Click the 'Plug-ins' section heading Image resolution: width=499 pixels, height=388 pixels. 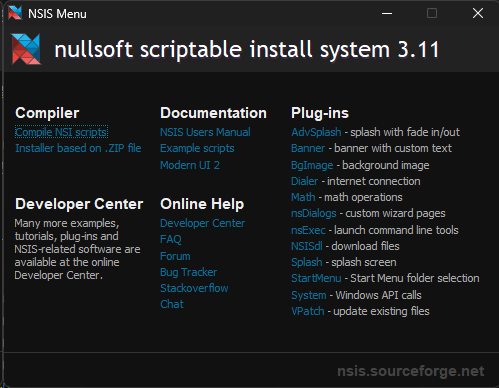[x=320, y=113]
